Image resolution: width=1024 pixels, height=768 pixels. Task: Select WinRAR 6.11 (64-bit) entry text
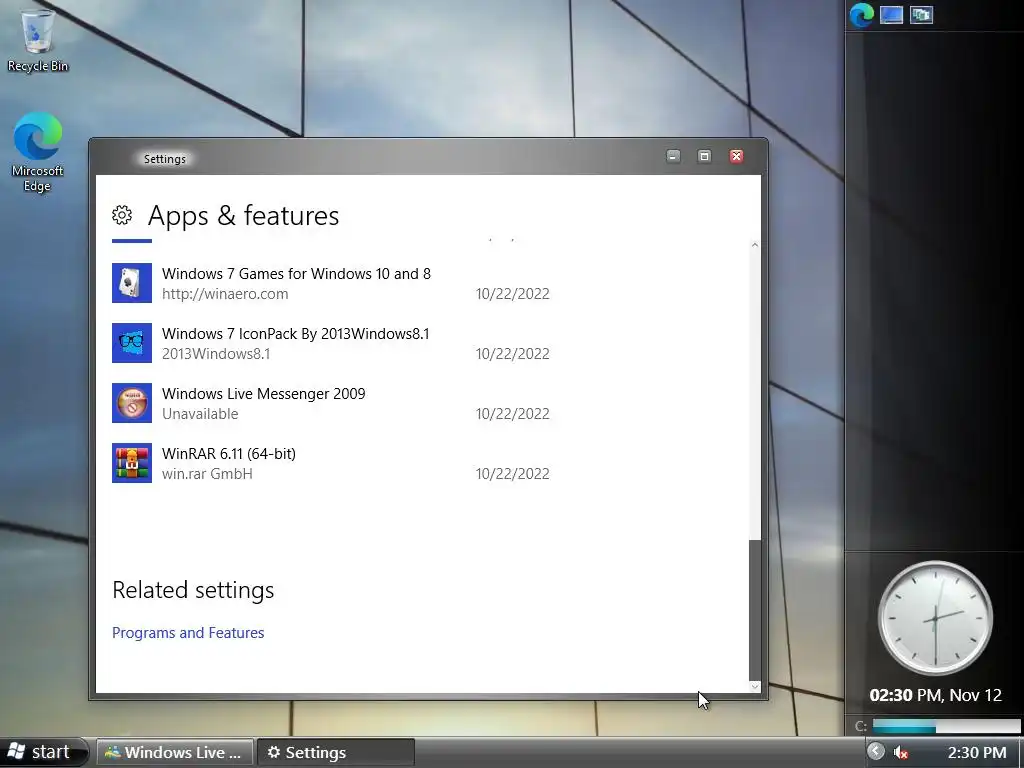coord(229,454)
